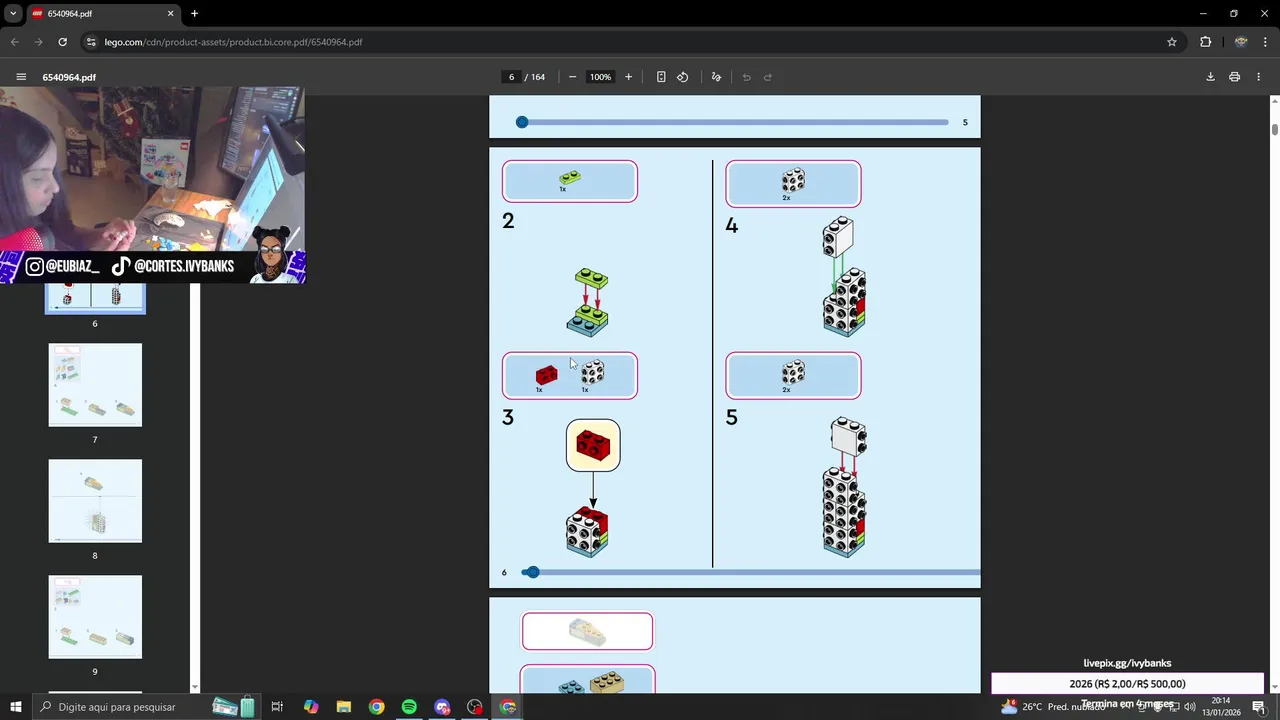Open the notification center icon
The width and height of the screenshot is (1280, 720).
coord(1259,707)
